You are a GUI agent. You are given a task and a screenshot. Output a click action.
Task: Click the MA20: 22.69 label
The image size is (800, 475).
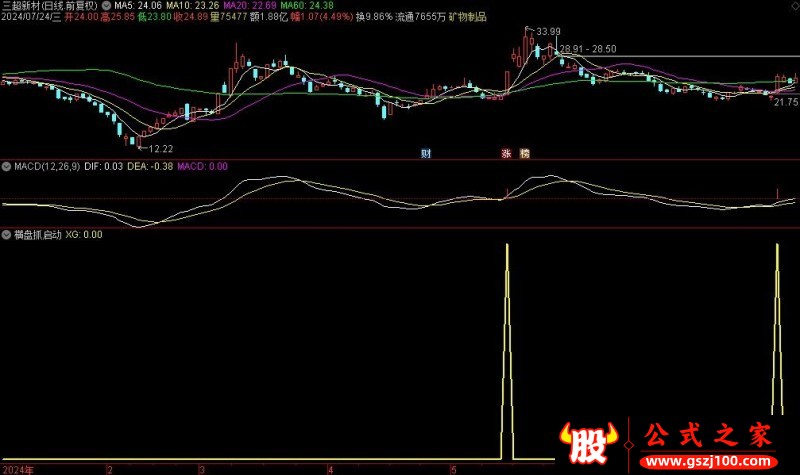click(x=250, y=6)
